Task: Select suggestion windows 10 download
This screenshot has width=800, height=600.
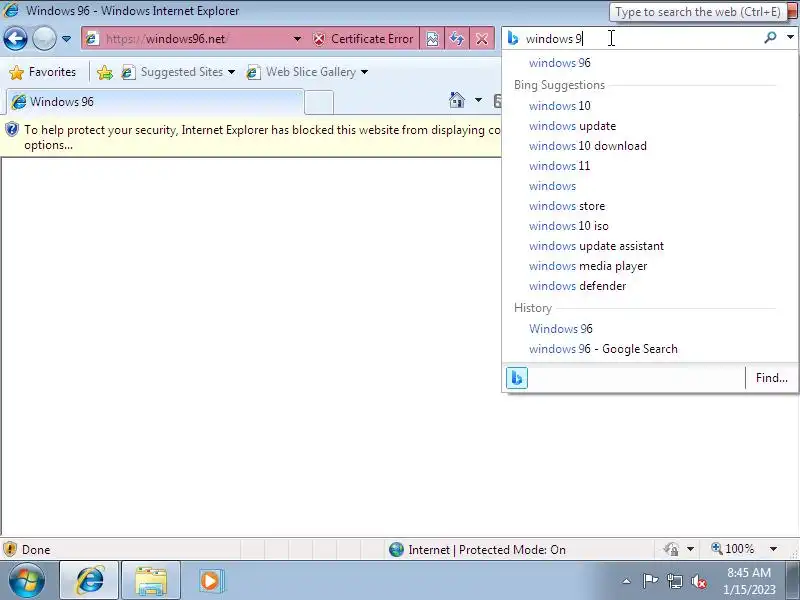Action: tap(650, 145)
